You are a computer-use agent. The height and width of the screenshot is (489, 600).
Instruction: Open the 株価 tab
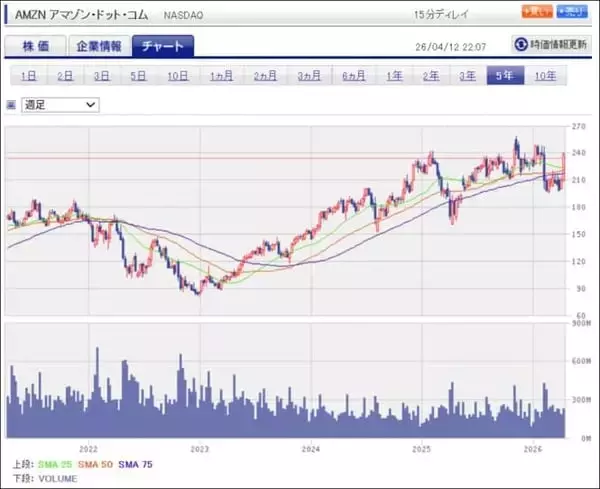click(x=36, y=46)
